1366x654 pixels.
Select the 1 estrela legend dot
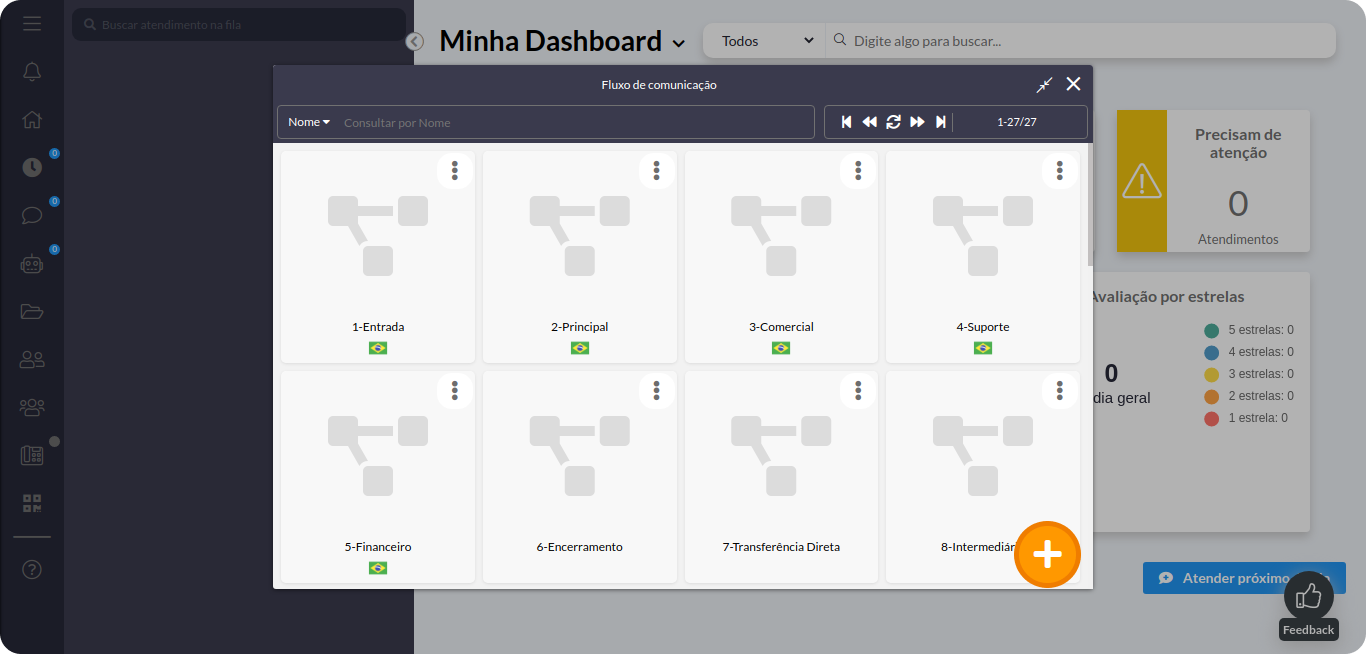(x=1212, y=418)
